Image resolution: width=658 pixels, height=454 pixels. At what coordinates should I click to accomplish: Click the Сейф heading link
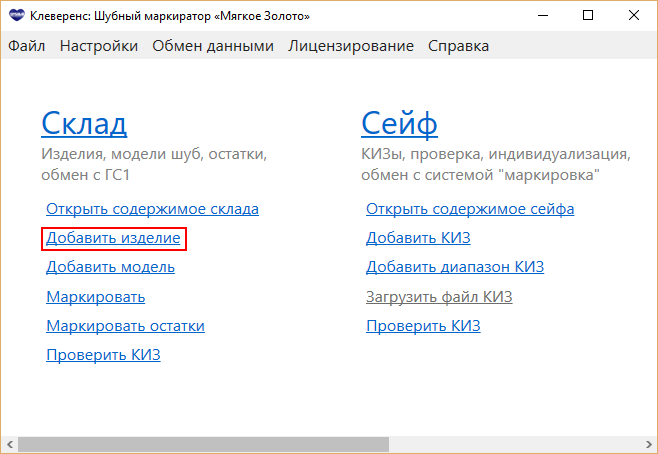tap(399, 123)
